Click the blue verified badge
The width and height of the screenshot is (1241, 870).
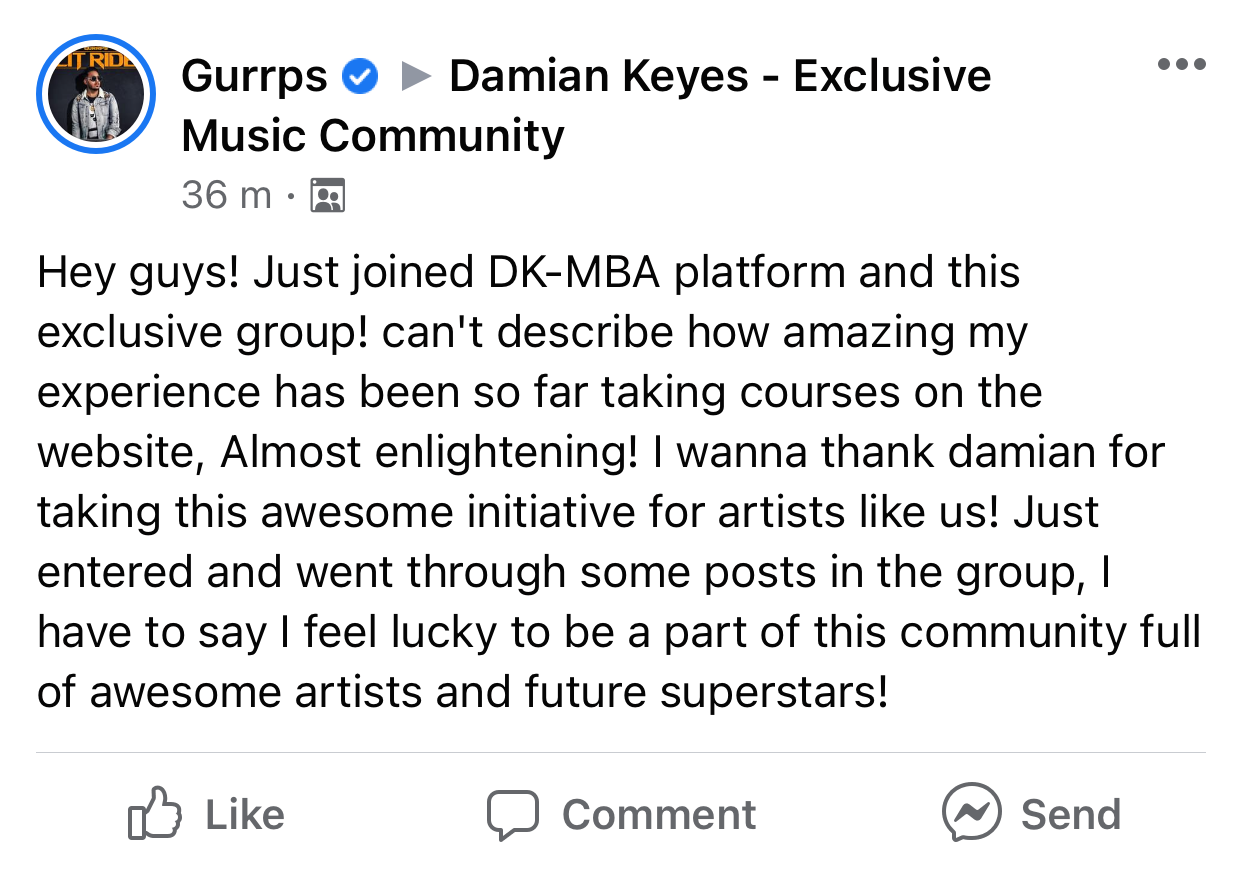pyautogui.click(x=360, y=77)
